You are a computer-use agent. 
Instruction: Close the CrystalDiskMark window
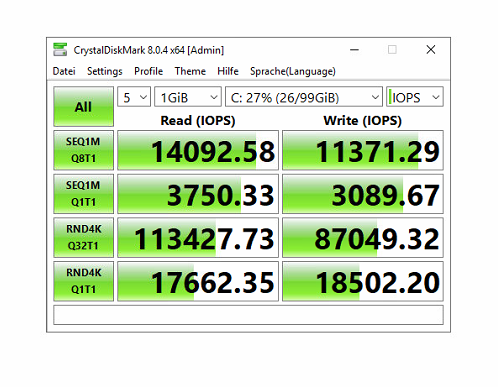[x=431, y=50]
